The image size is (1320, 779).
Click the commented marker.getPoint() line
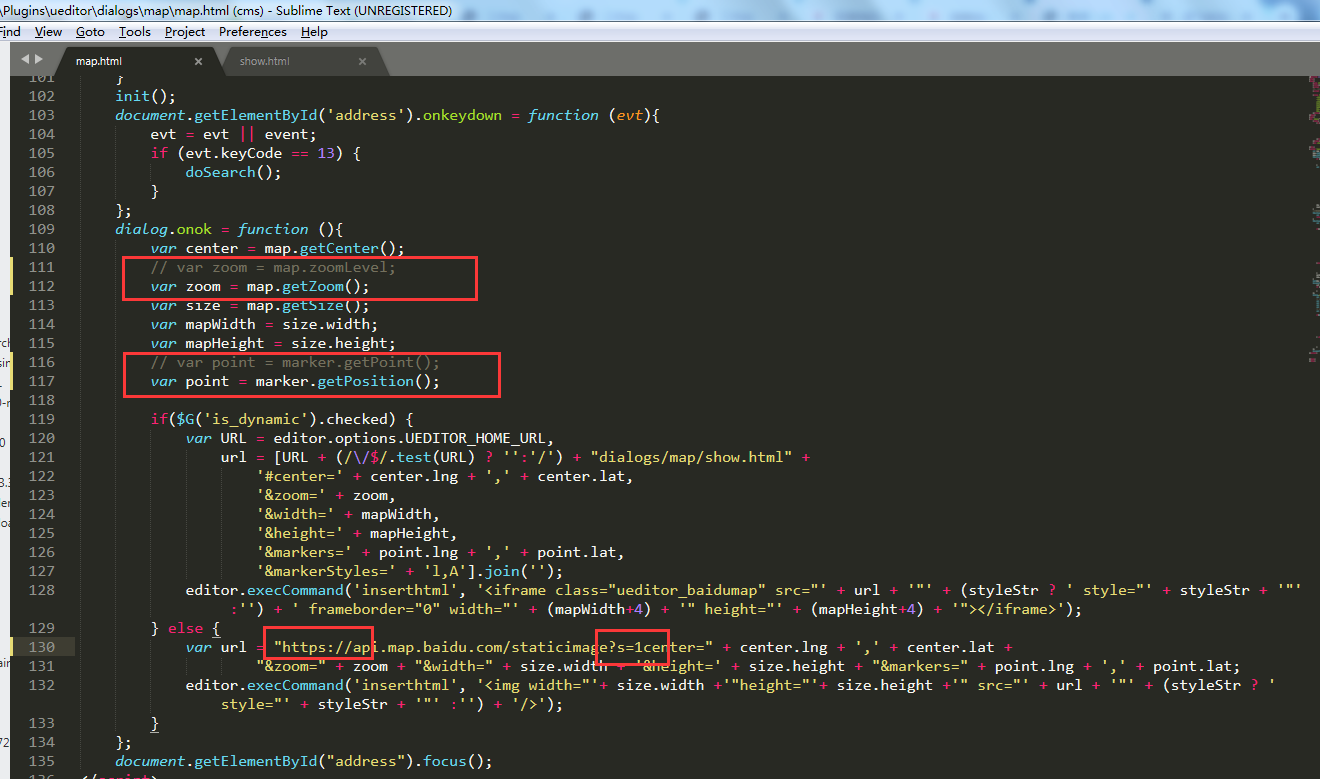tap(295, 362)
